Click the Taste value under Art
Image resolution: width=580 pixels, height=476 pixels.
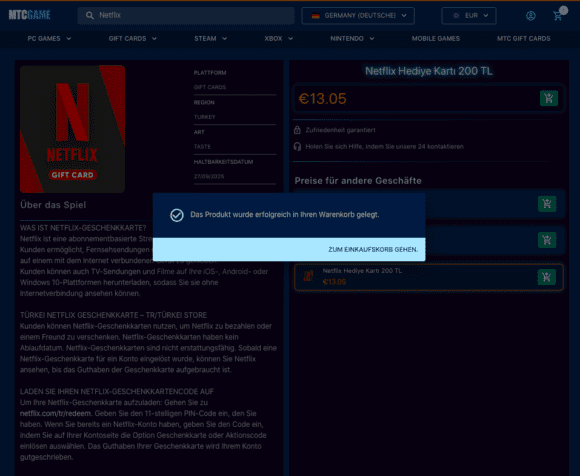(202, 147)
